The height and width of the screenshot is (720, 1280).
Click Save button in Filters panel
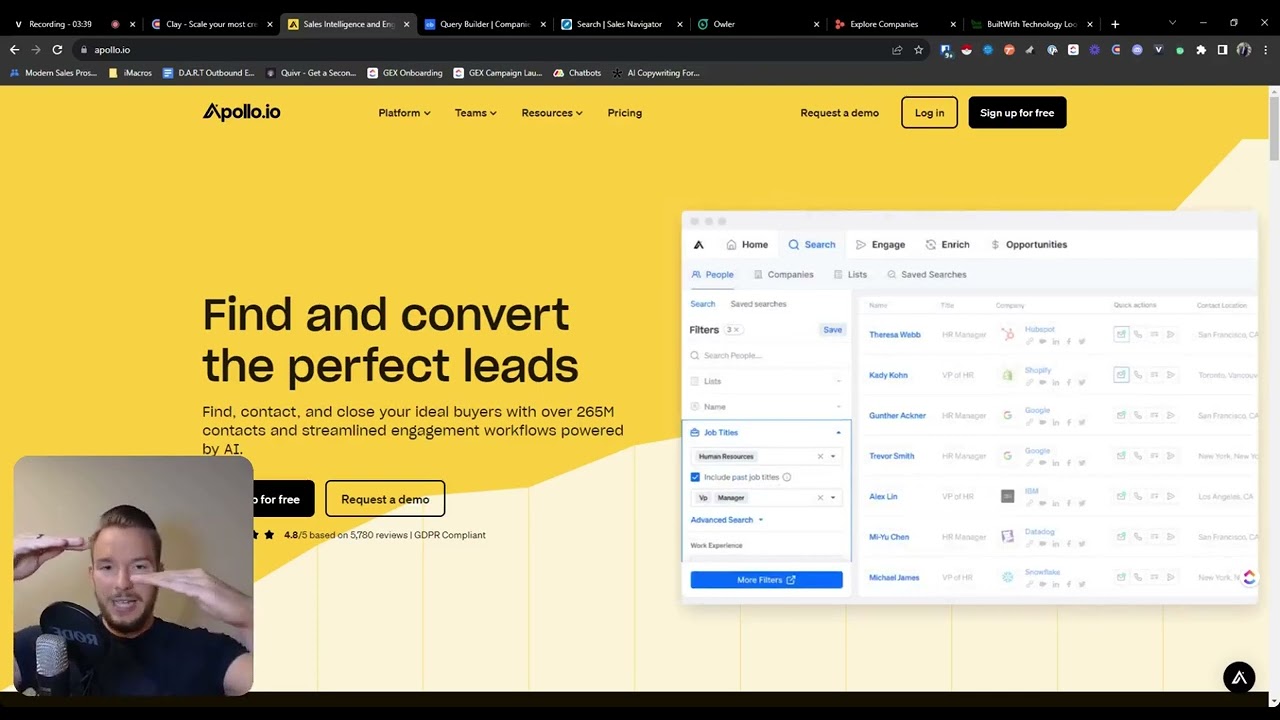tap(832, 329)
